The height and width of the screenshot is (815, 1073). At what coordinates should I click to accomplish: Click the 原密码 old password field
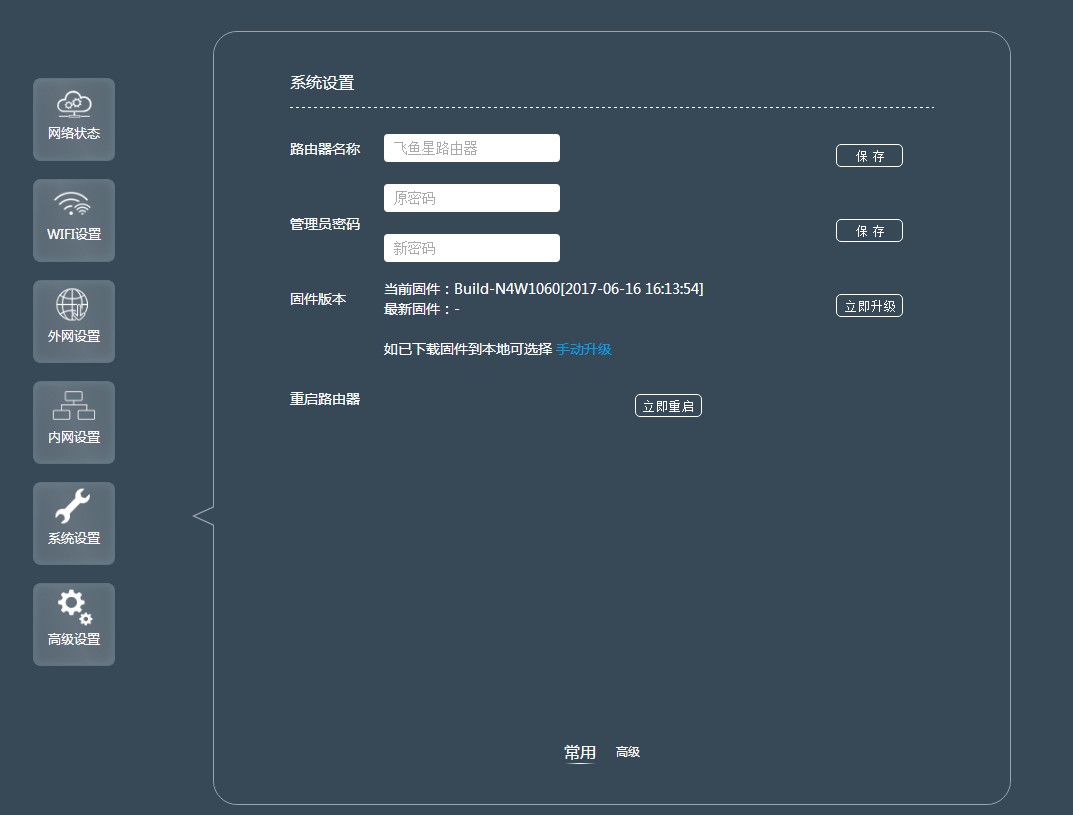[471, 197]
